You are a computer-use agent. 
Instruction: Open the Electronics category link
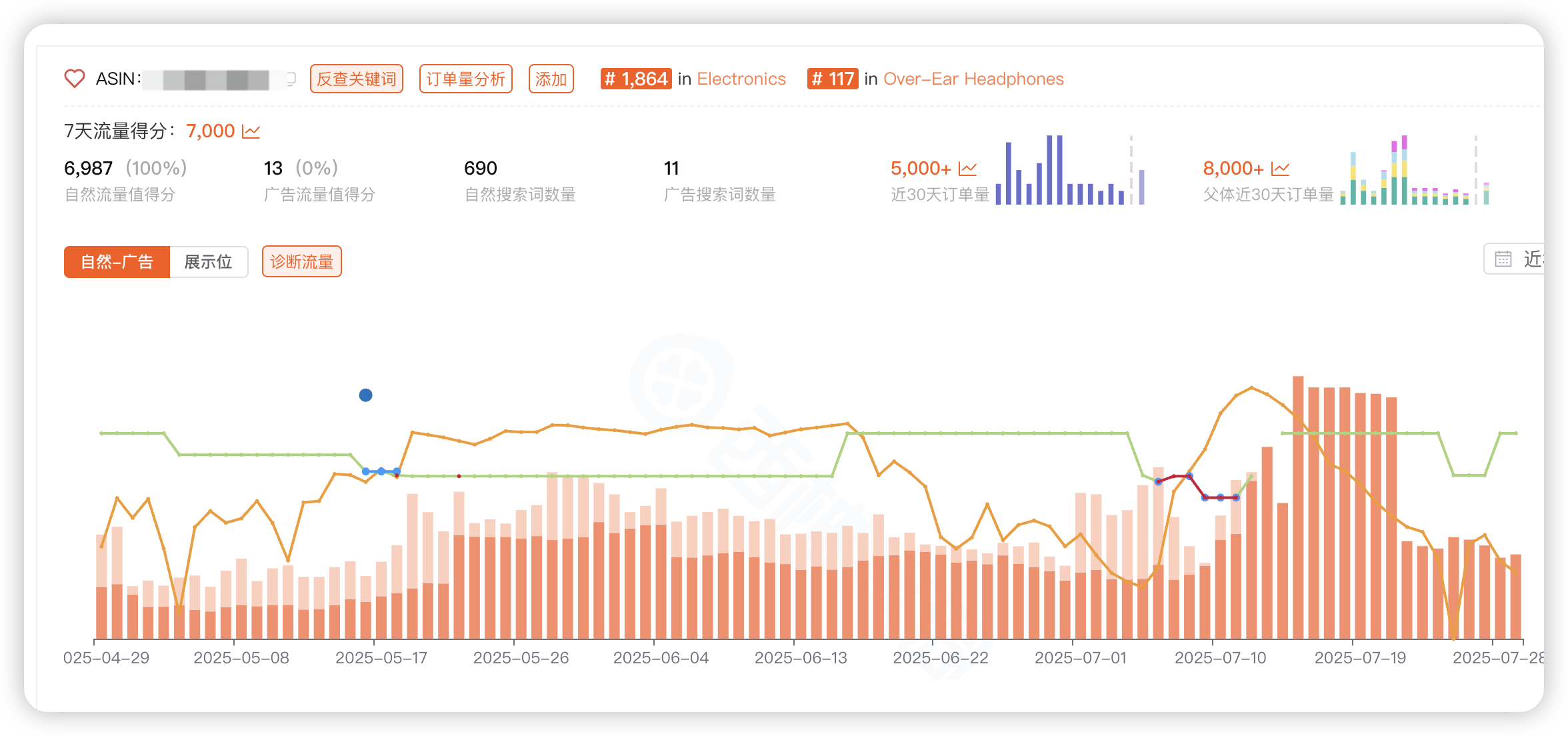(741, 79)
